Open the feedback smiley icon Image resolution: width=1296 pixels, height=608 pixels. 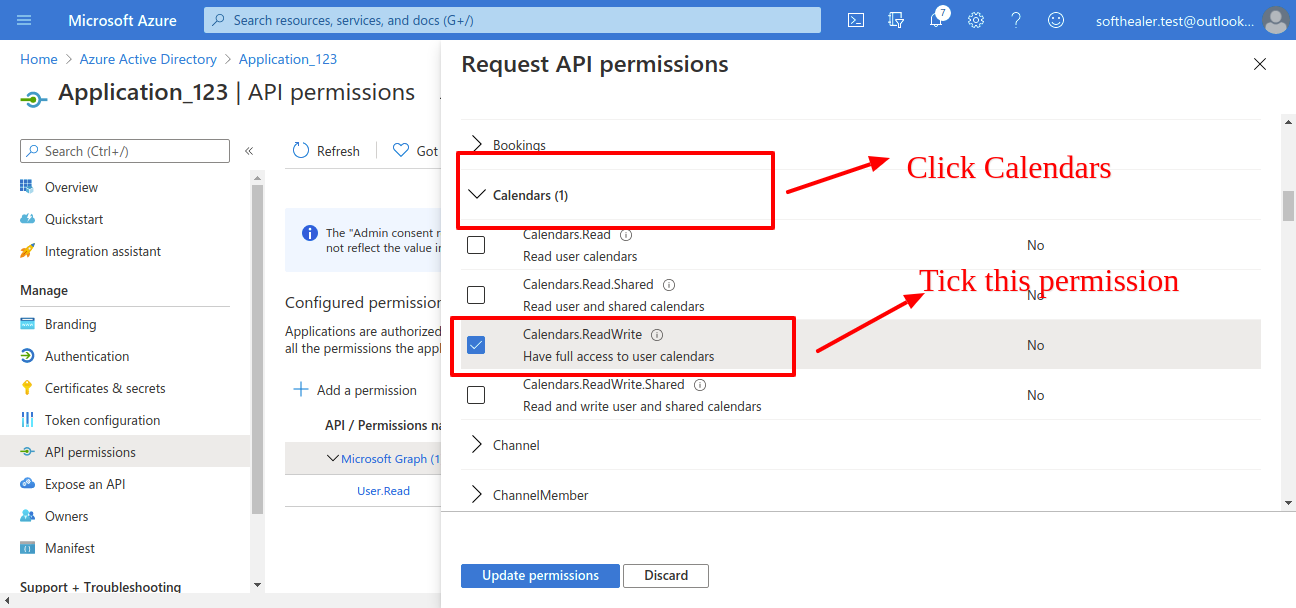click(x=1056, y=20)
